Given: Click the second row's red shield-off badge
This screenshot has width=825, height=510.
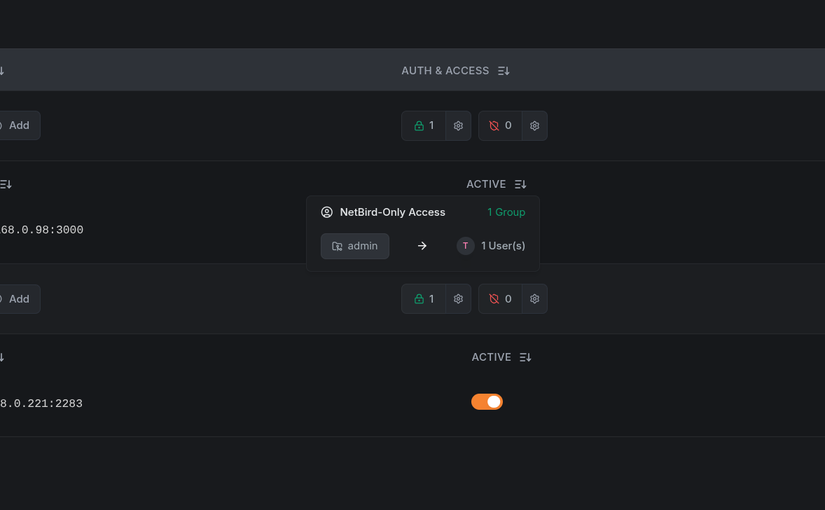Looking at the screenshot, I should coord(500,299).
